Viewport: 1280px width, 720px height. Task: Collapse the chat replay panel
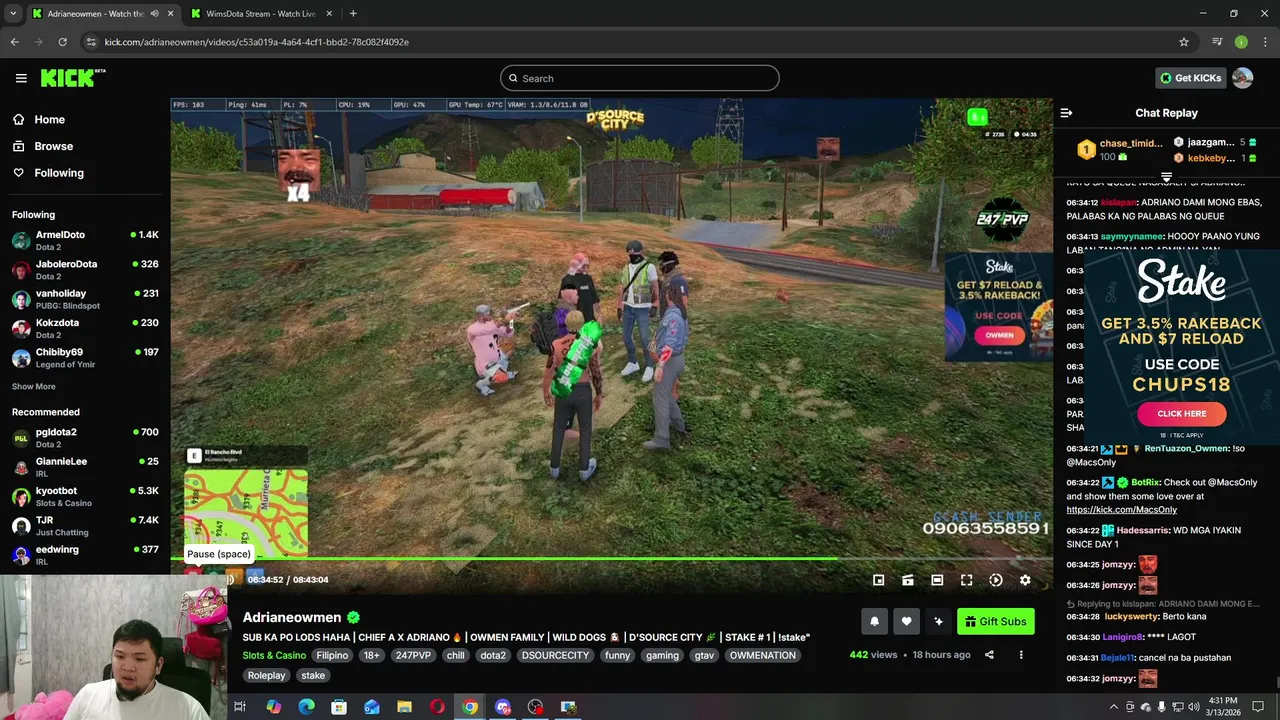coord(1066,113)
